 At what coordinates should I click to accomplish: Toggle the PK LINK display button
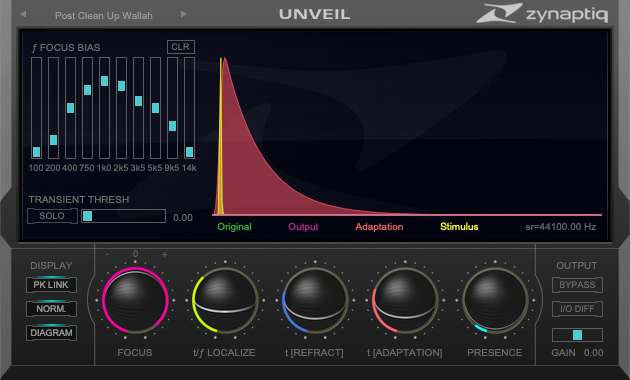click(51, 285)
